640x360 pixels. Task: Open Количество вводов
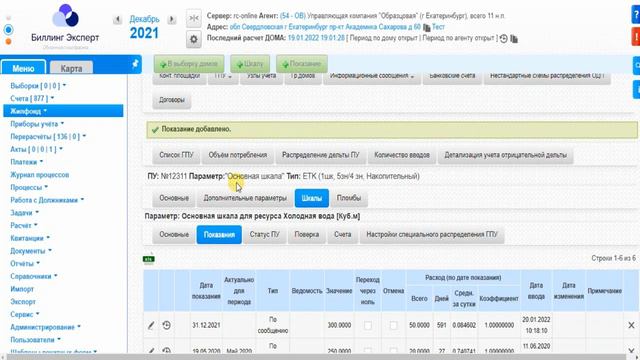[402, 155]
